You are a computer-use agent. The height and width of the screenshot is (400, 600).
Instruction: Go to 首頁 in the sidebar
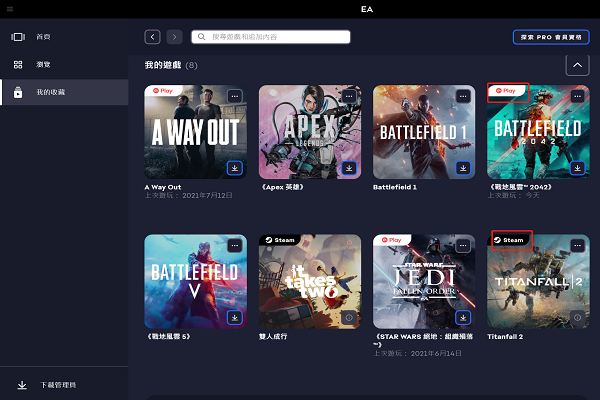click(43, 37)
